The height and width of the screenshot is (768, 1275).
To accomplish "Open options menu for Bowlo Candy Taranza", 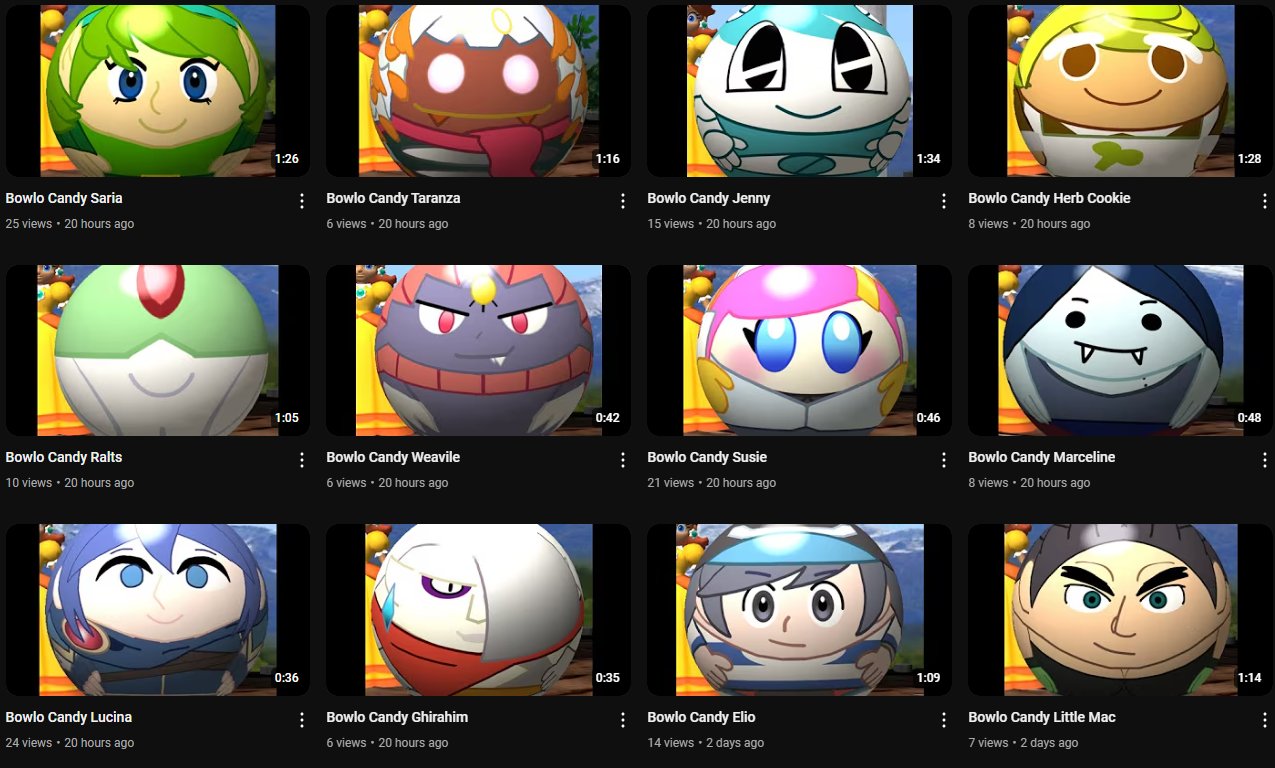I will pos(622,201).
